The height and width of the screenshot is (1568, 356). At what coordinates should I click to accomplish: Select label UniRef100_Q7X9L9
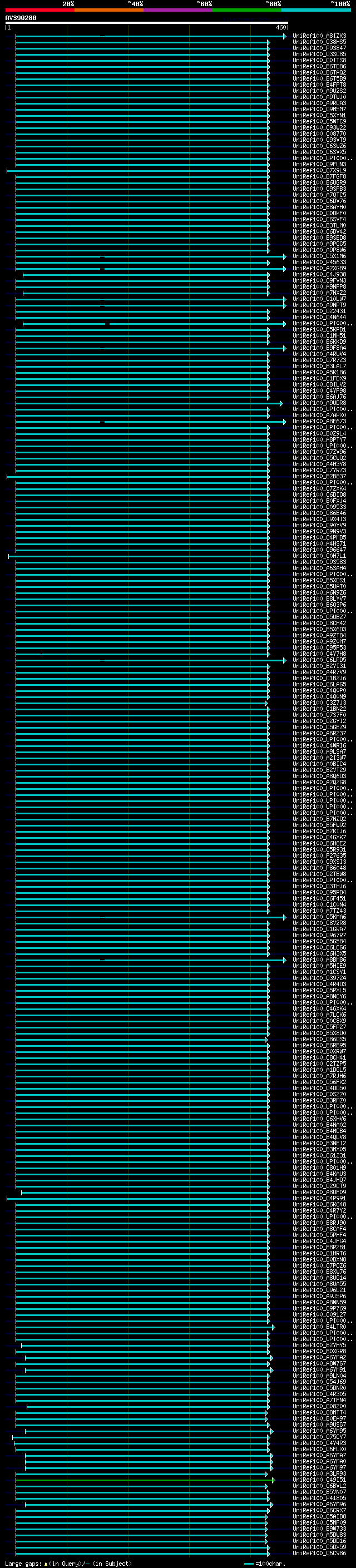(x=319, y=170)
